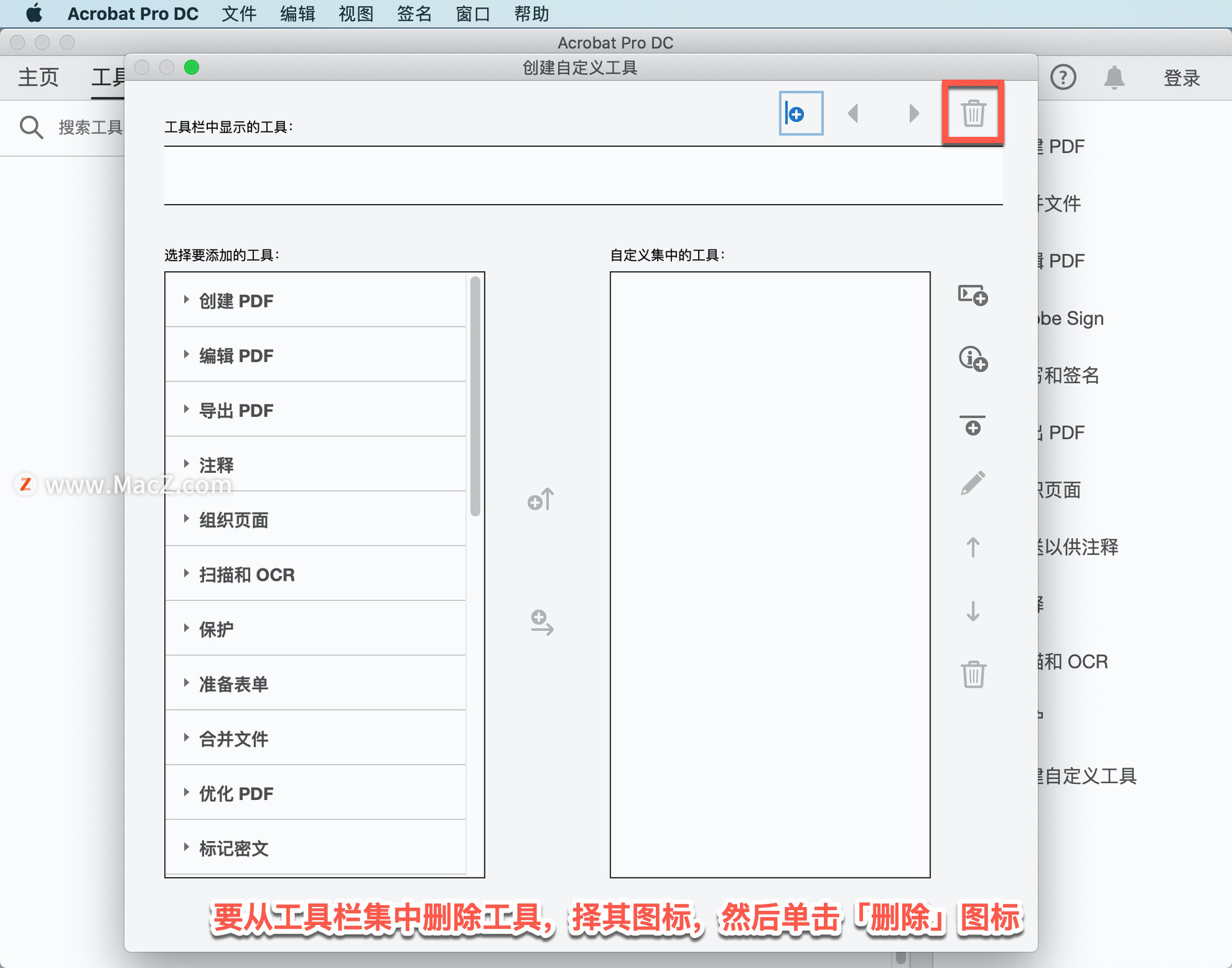The image size is (1232, 968).
Task: Click the add divider line toolbar icon
Action: coord(800,114)
